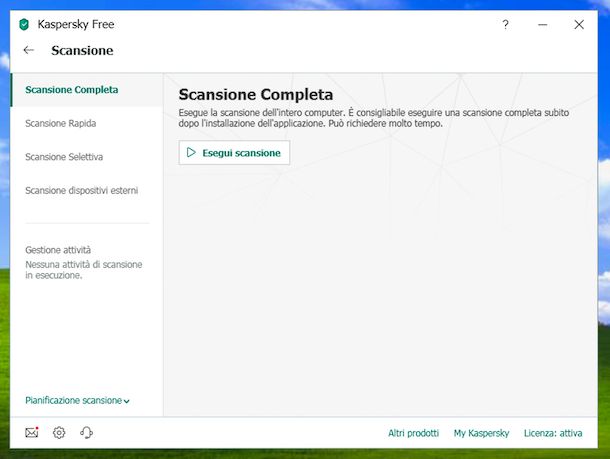Click the Scansione Completa main heading

pyautogui.click(x=256, y=95)
